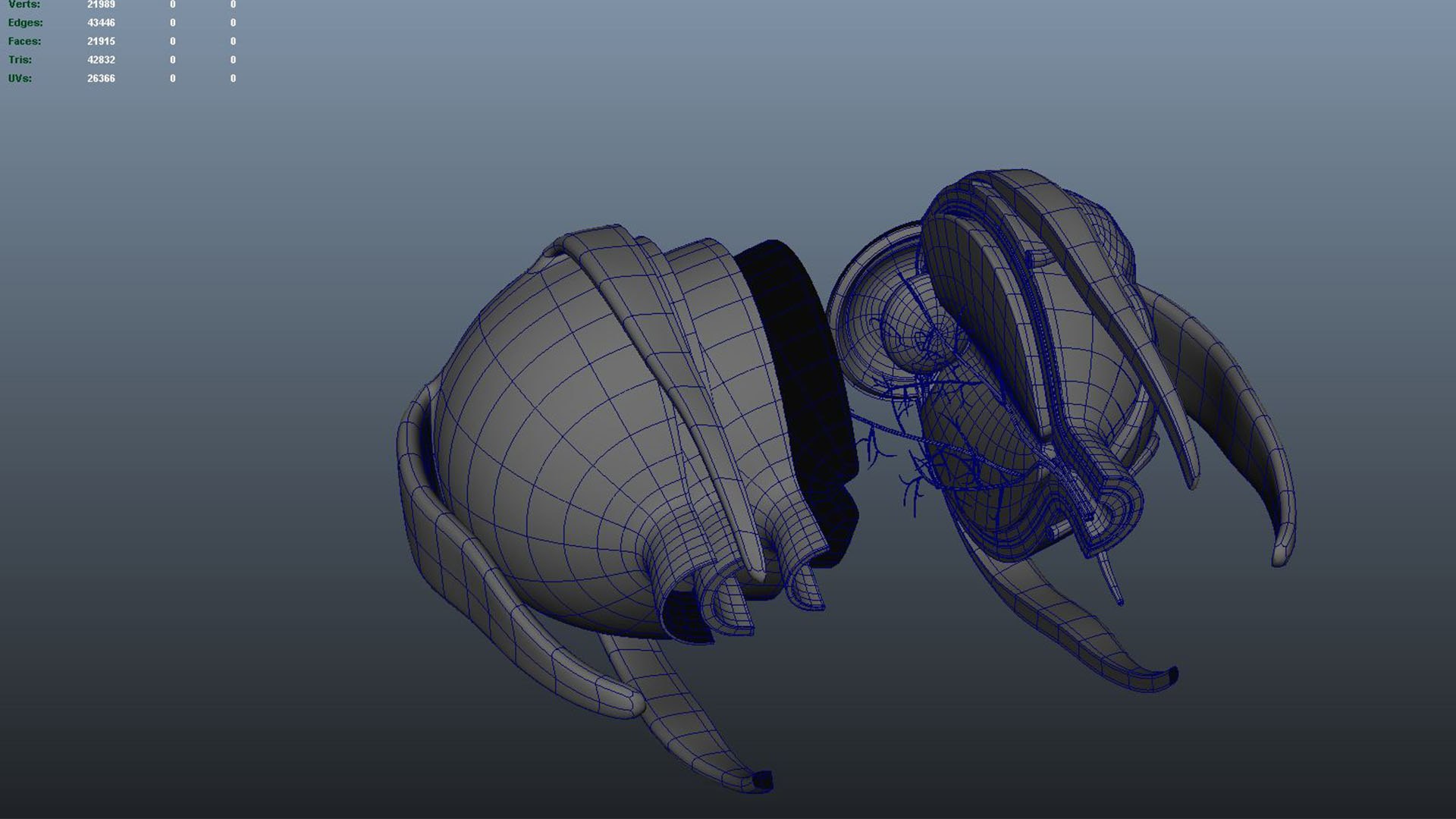
Task: Click the Edges count value 43446
Action: (101, 23)
